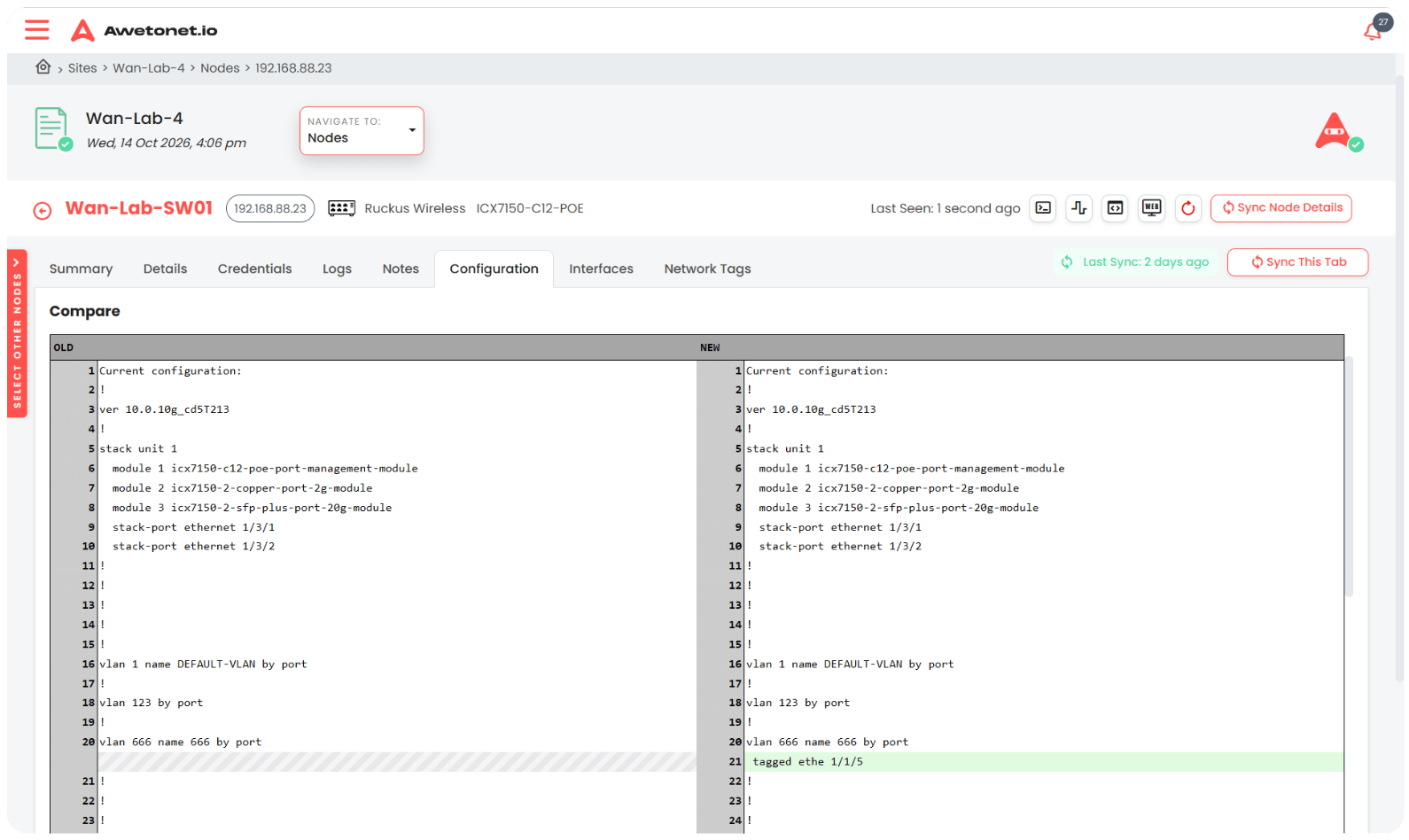Click the Awetonet.io logo
The image size is (1409, 840).
(144, 30)
